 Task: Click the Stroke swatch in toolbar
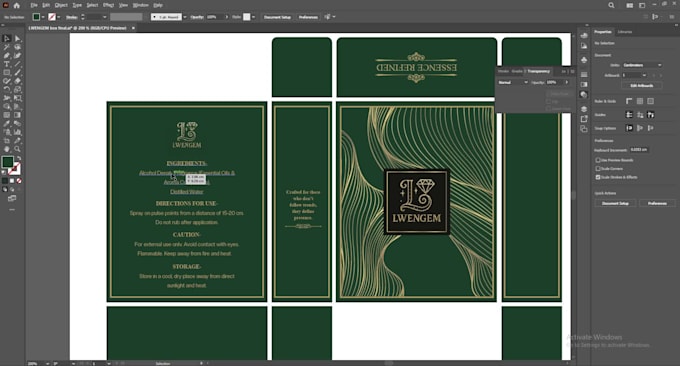click(x=14, y=168)
